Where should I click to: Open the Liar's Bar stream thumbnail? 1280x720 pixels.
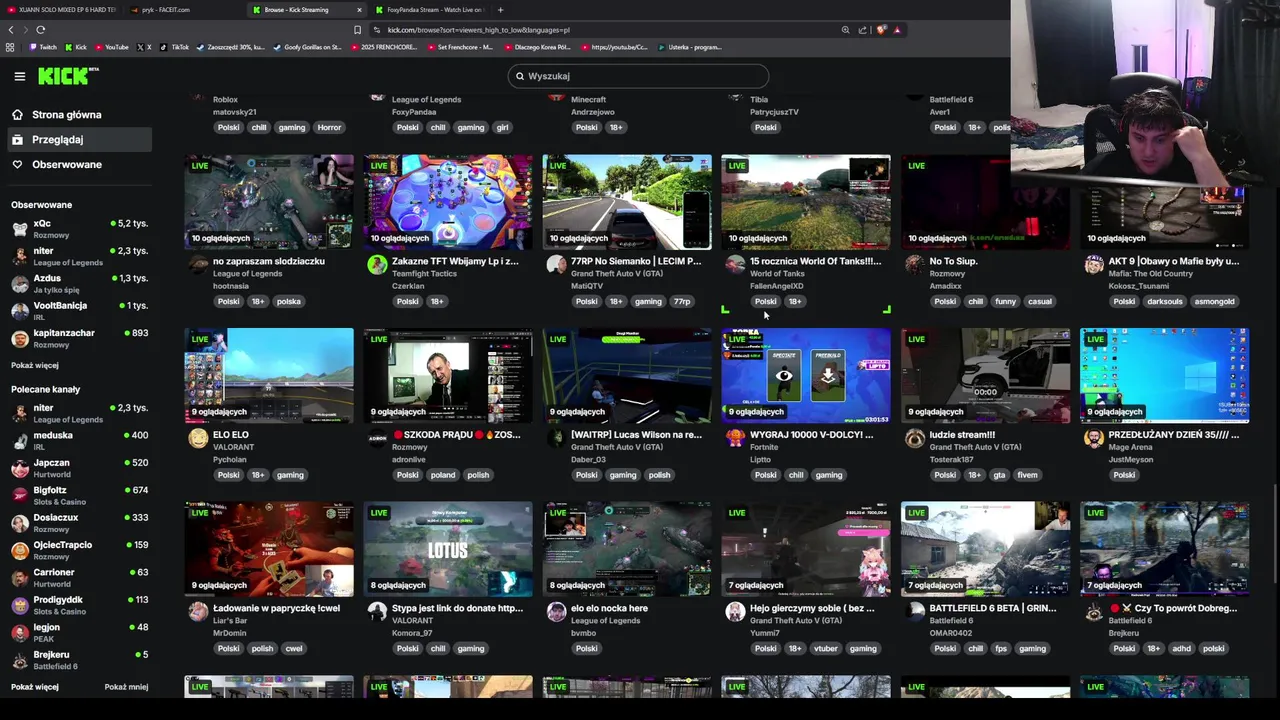point(269,549)
